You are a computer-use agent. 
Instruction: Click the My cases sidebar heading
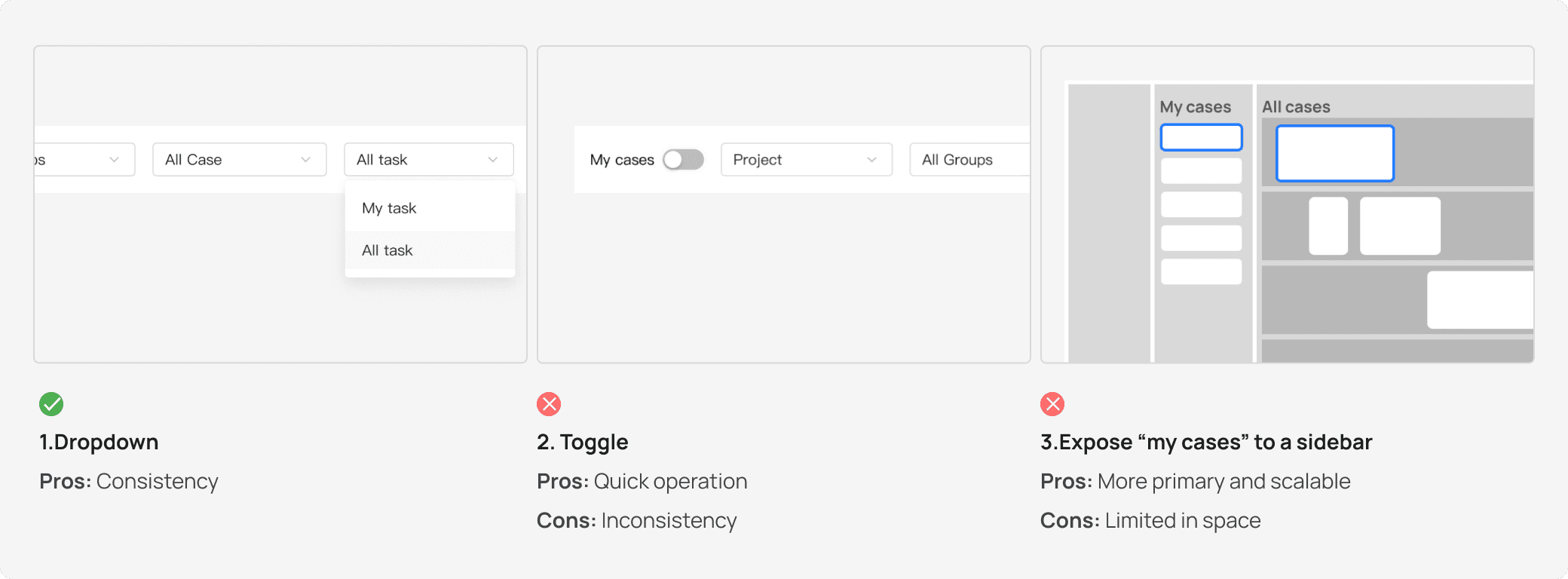[x=1196, y=107]
